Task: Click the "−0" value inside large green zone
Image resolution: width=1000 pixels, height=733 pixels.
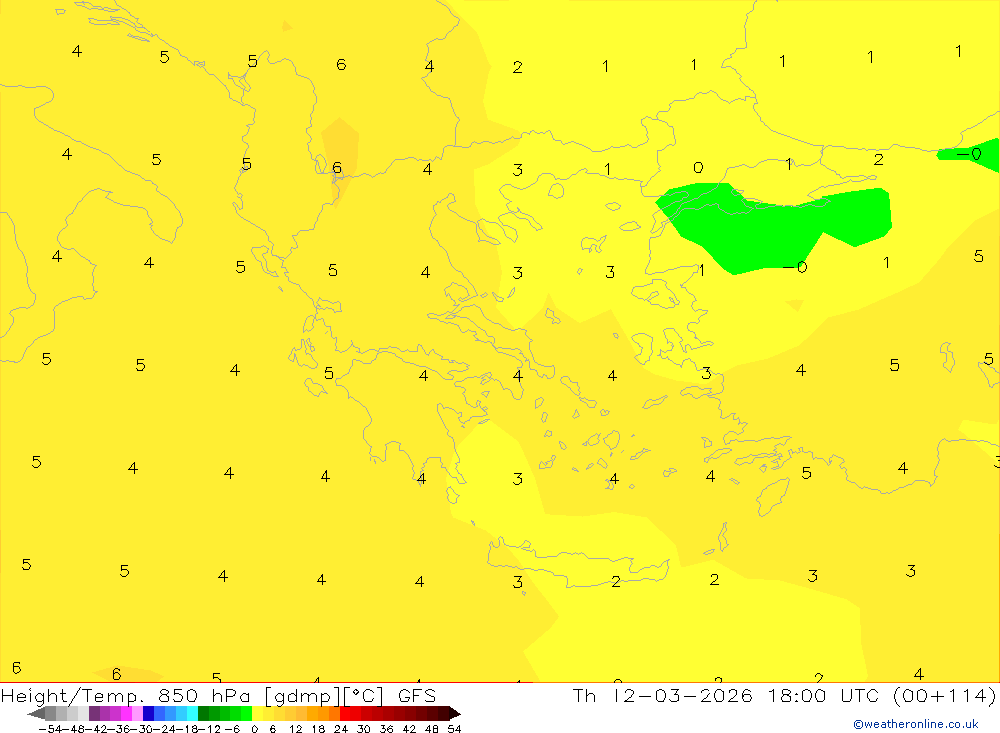Action: tap(795, 267)
